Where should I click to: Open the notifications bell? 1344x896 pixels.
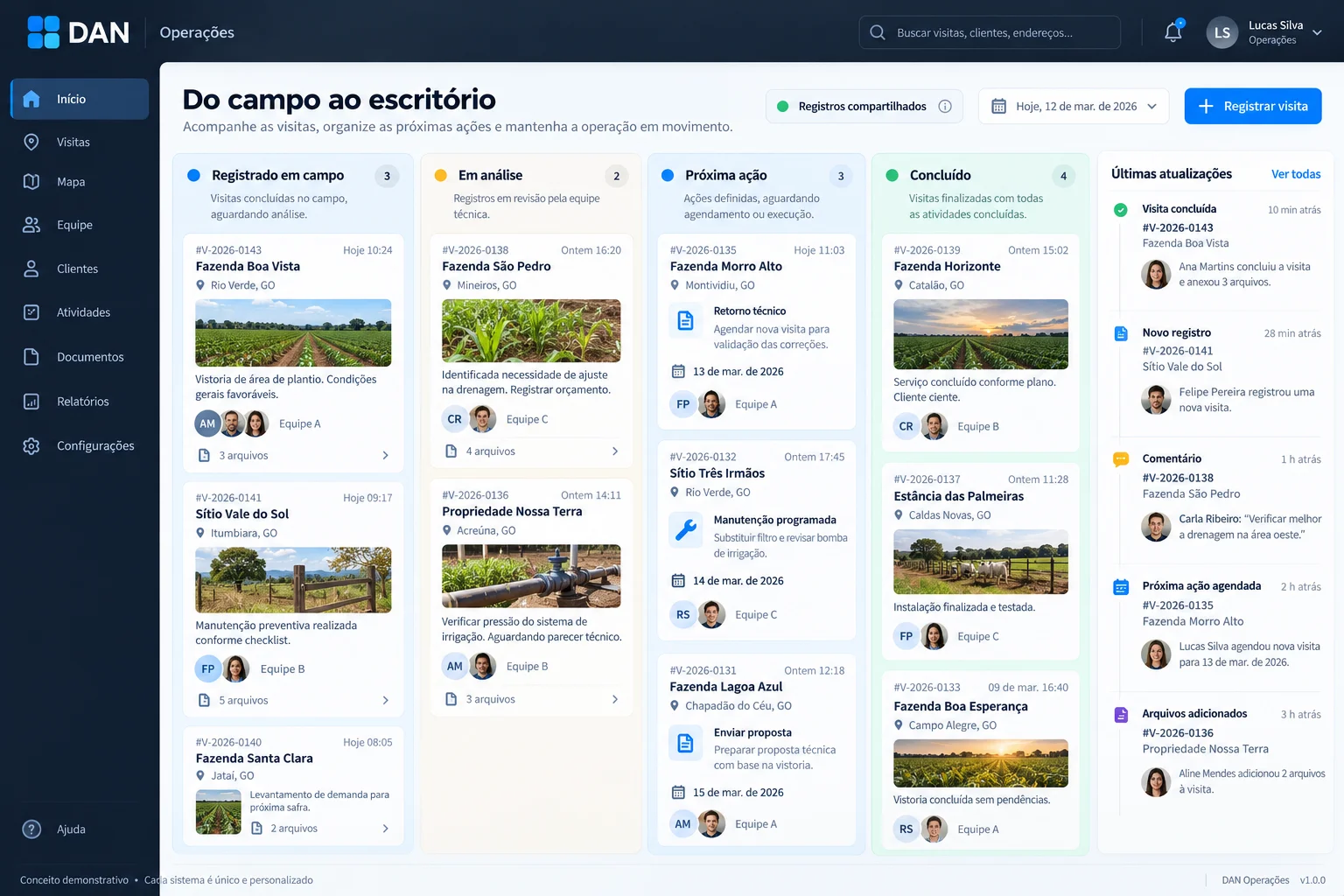(1173, 32)
